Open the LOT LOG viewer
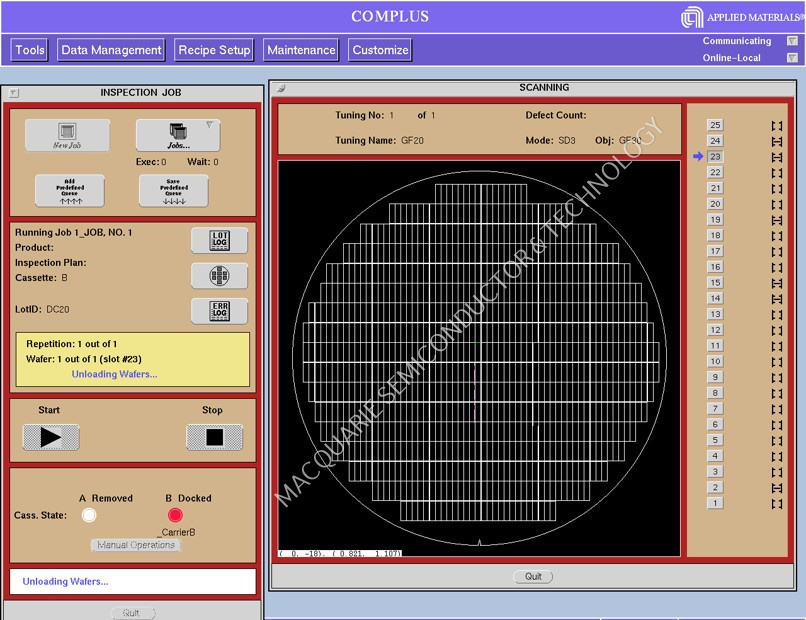 [x=219, y=241]
